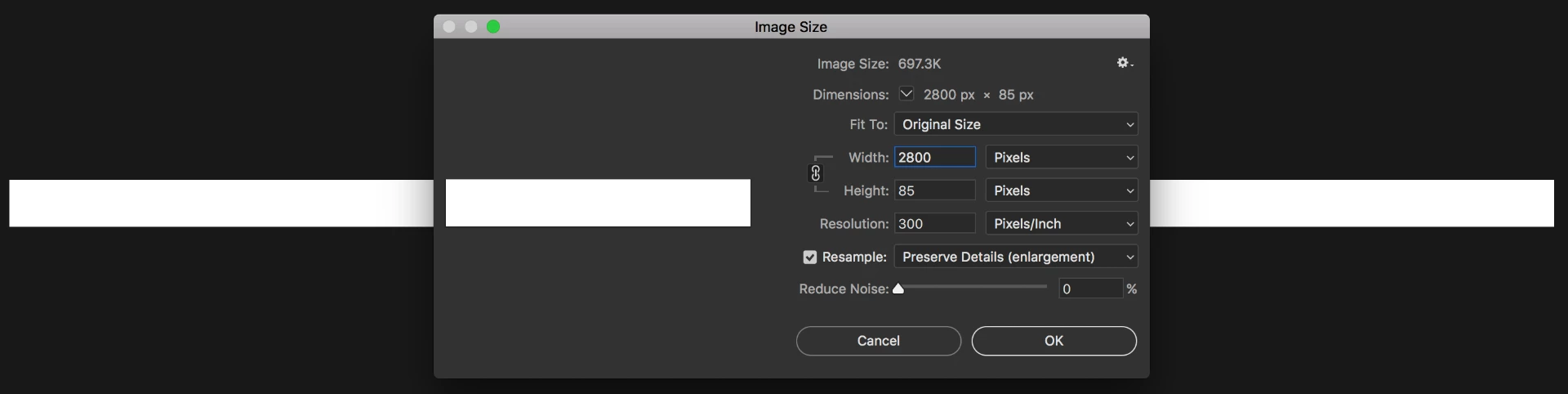Click the Height value field

tap(934, 190)
